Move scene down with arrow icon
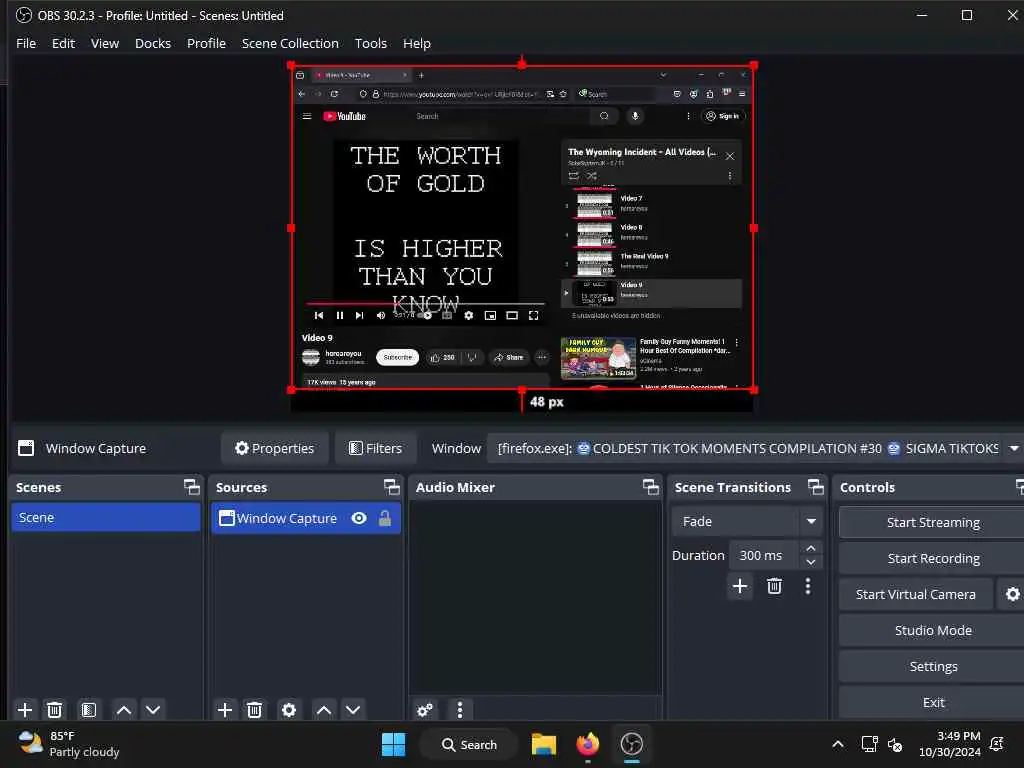The image size is (1024, 768). click(153, 709)
